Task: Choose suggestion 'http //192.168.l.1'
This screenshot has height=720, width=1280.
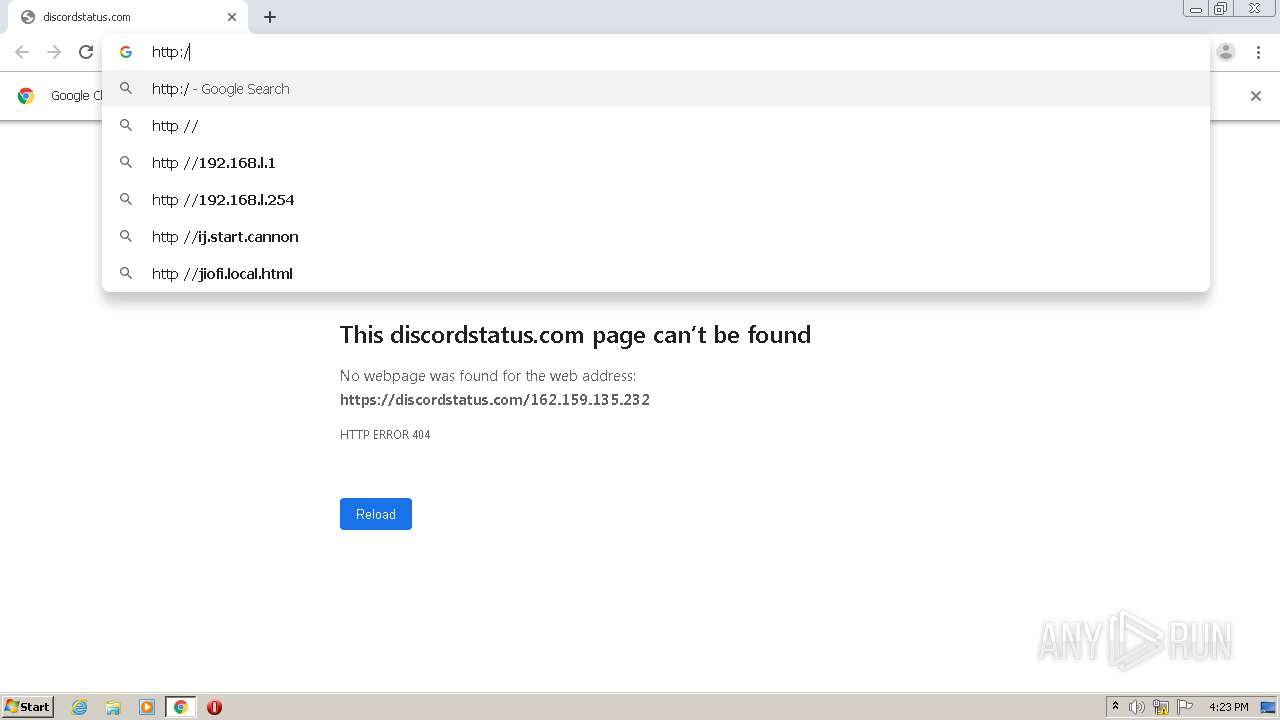Action: click(656, 162)
